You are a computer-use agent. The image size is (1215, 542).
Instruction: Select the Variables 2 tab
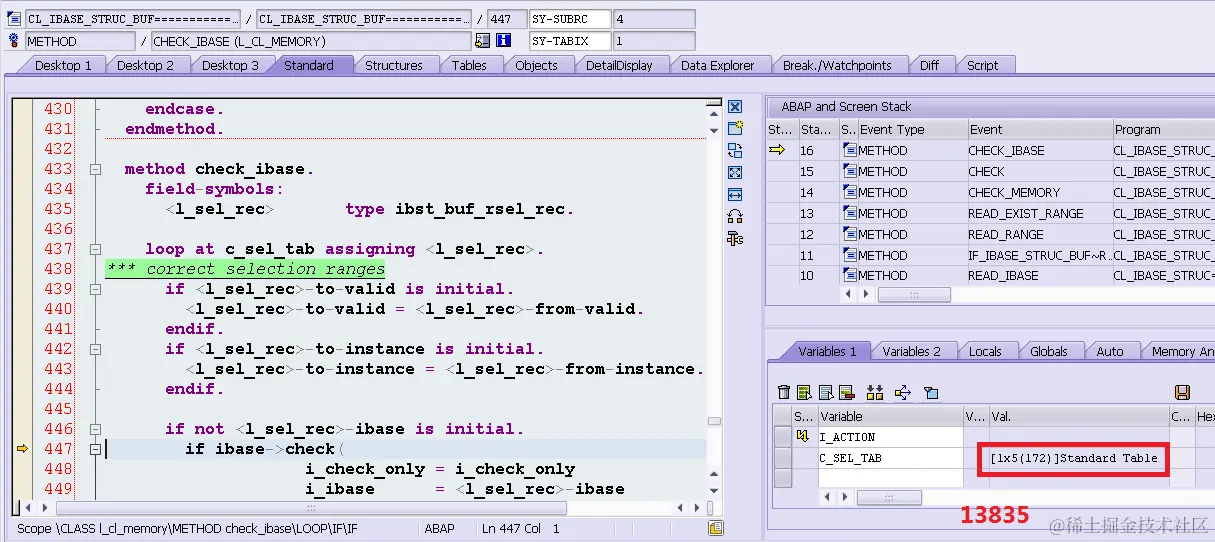911,351
